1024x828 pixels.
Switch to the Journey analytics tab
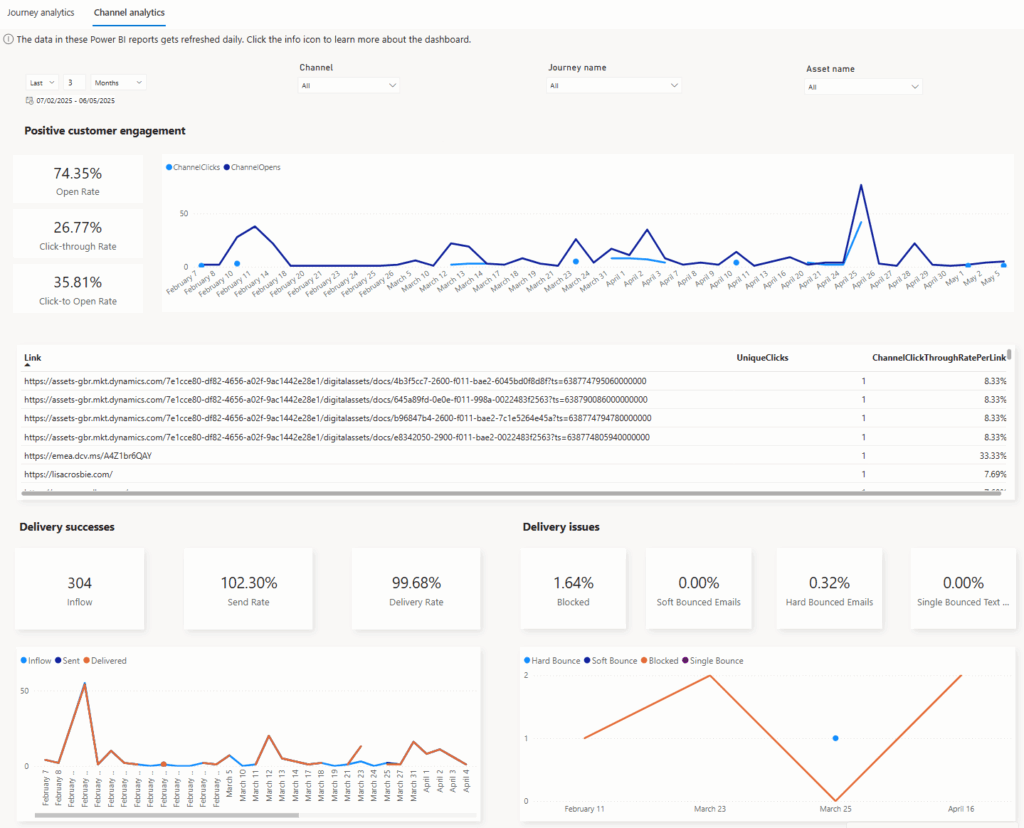[x=42, y=12]
